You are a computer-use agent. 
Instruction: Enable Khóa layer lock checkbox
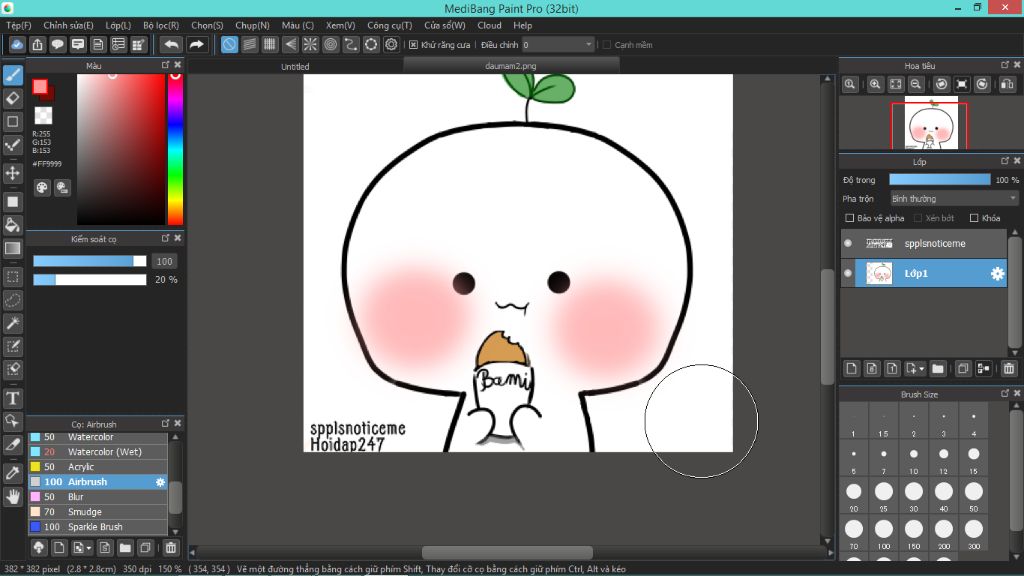pyautogui.click(x=974, y=218)
